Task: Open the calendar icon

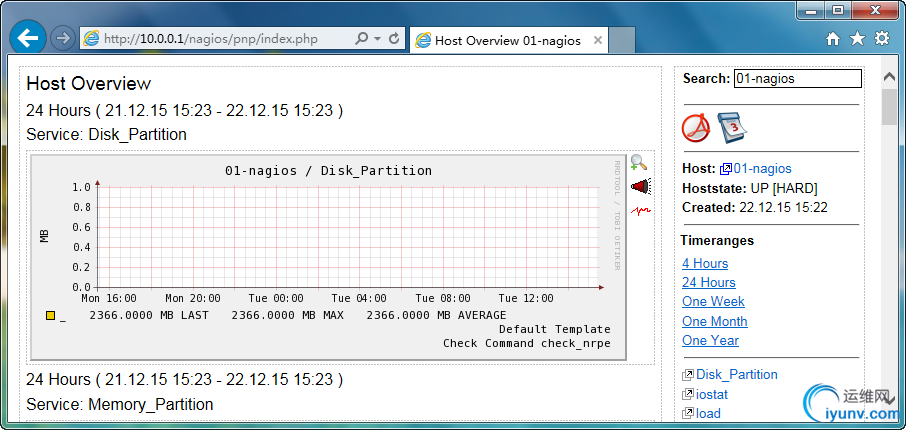Action: click(732, 128)
